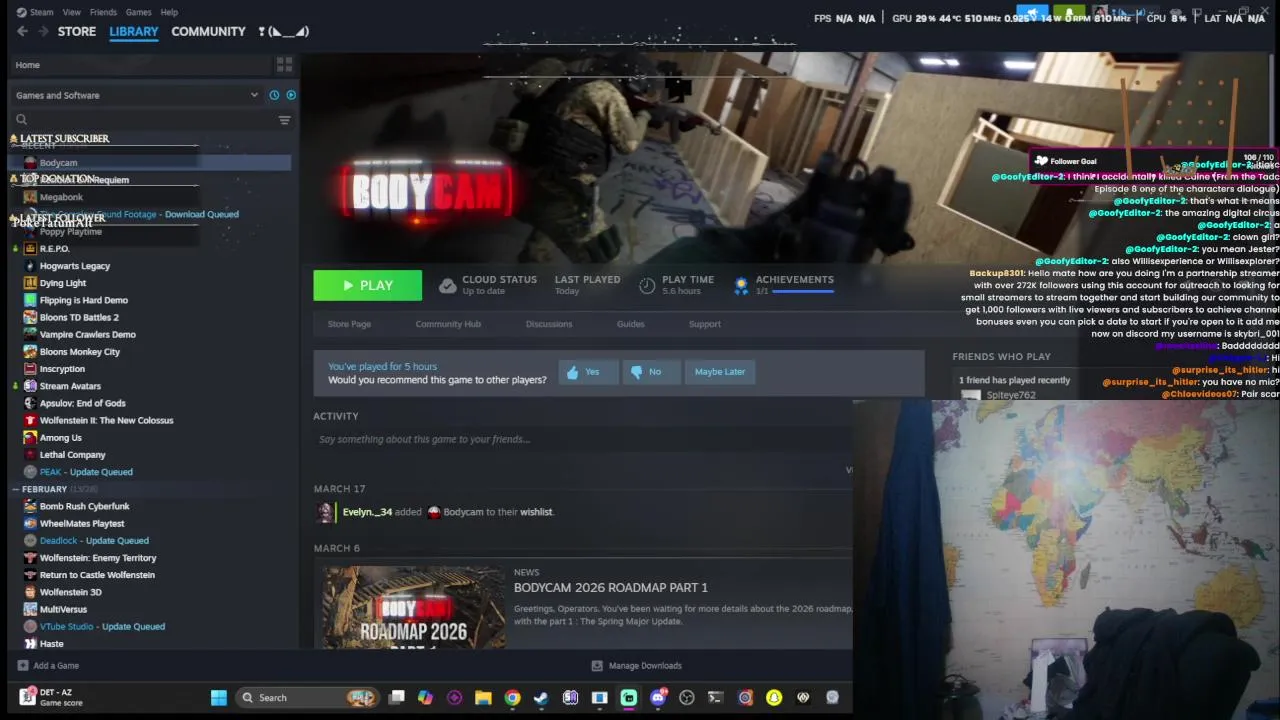Open the Community Hub link
This screenshot has height=720, width=1280.
[x=448, y=324]
